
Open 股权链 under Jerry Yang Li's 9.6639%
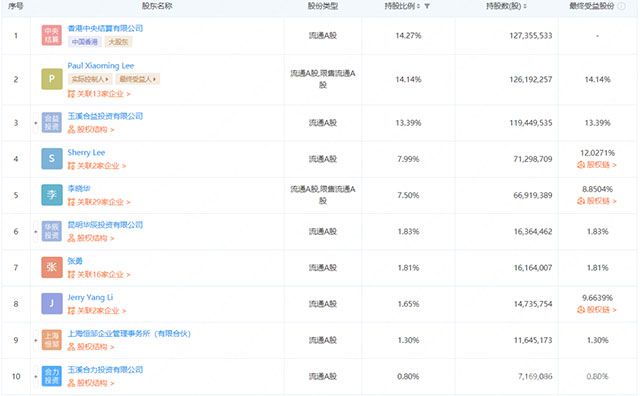[x=597, y=310]
